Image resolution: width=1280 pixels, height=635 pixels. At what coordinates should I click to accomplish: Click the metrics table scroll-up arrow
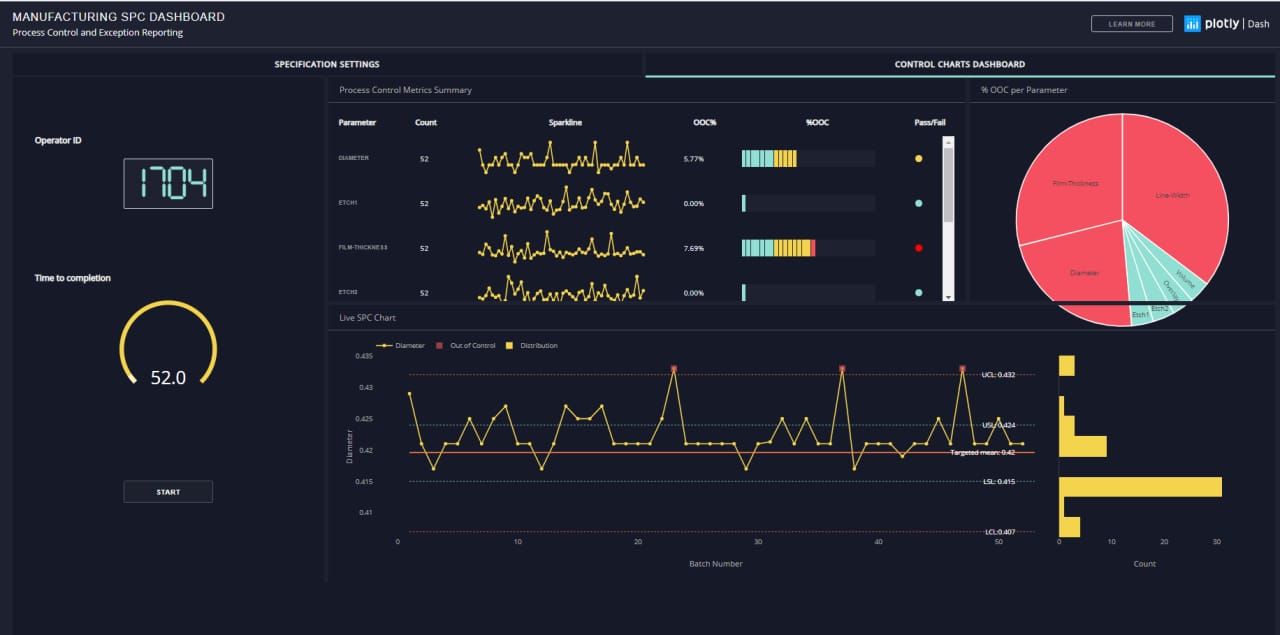(948, 141)
